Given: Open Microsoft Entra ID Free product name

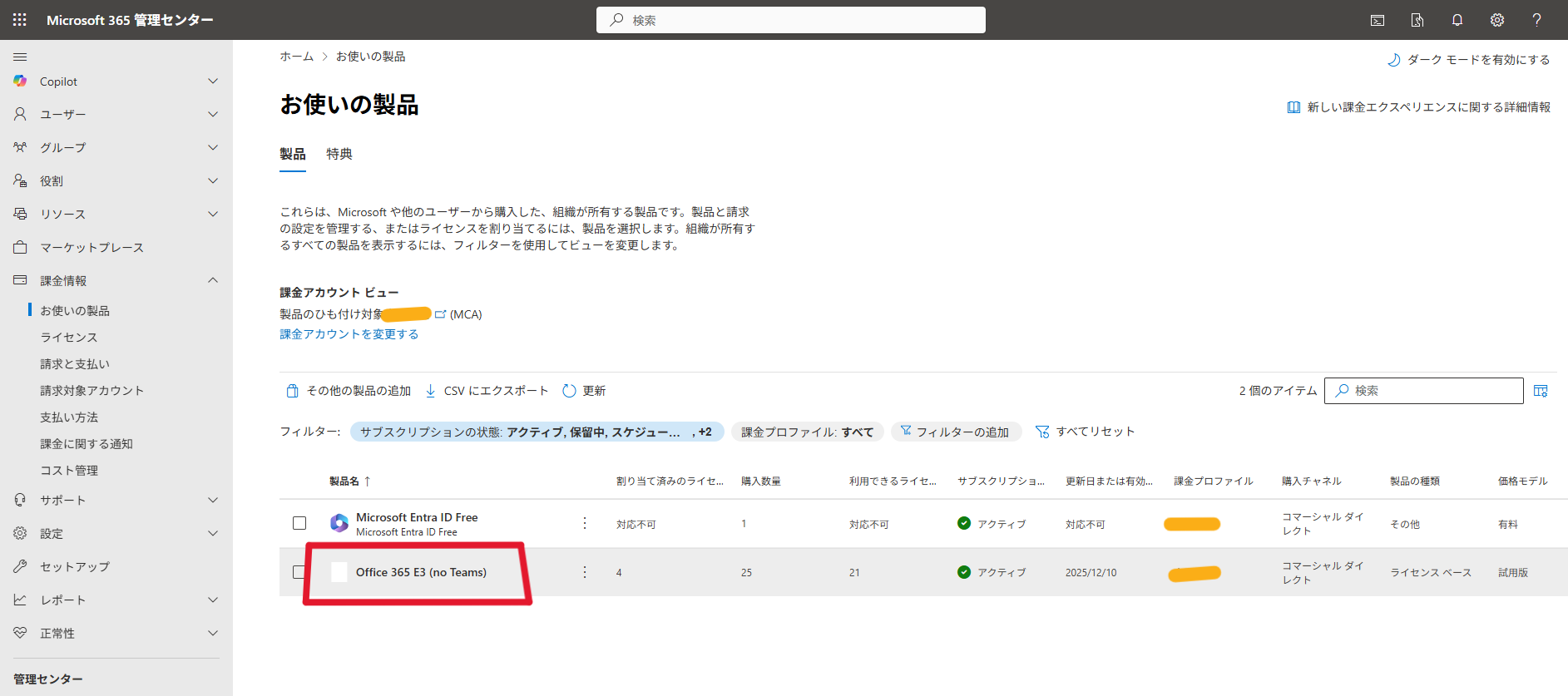Looking at the screenshot, I should (x=417, y=517).
